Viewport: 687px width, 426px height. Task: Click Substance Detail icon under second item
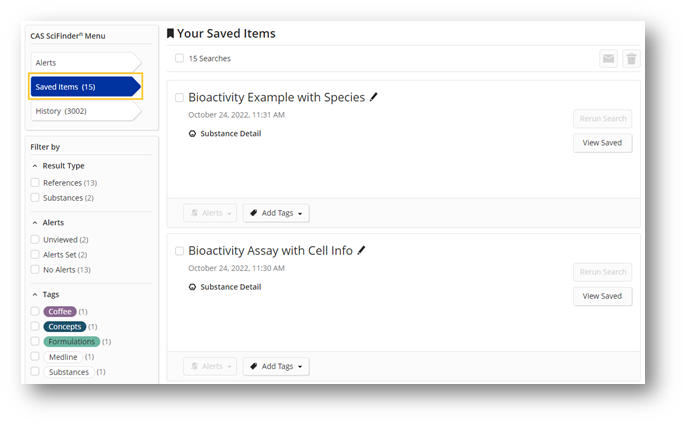pyautogui.click(x=192, y=287)
